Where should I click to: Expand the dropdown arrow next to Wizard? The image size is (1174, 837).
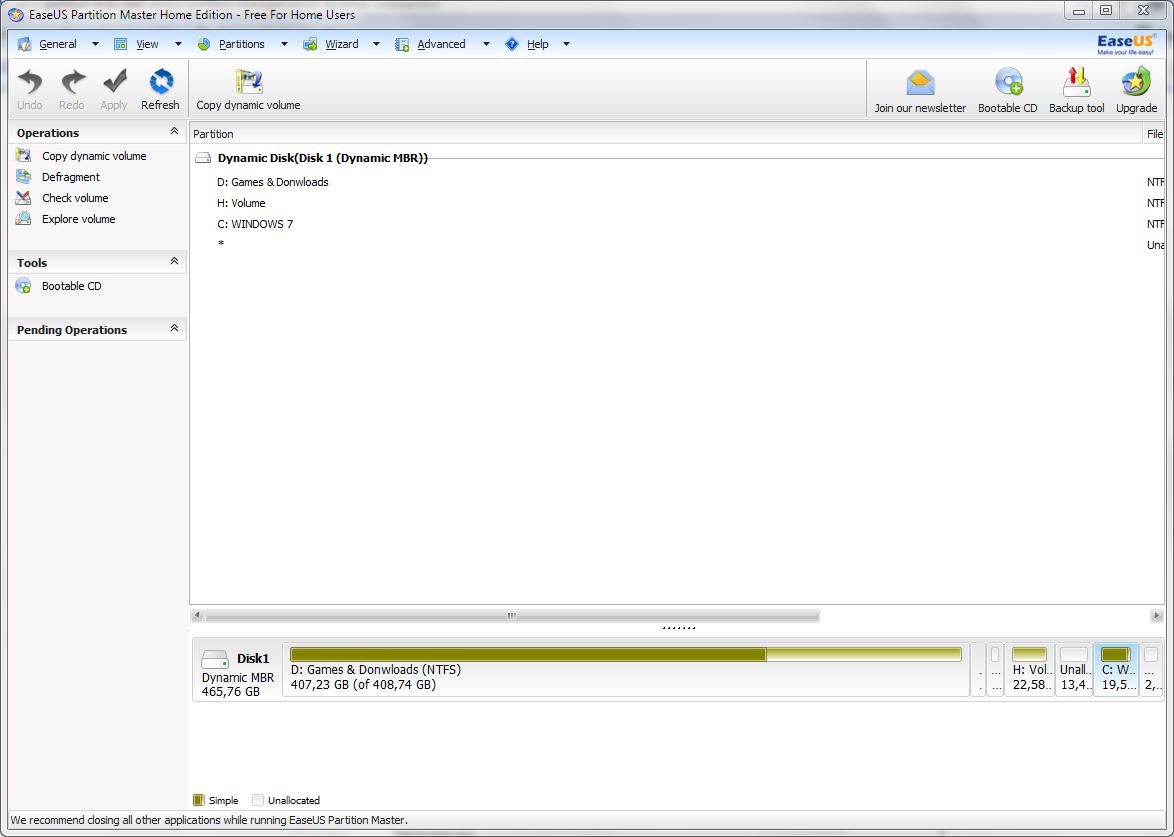click(376, 44)
